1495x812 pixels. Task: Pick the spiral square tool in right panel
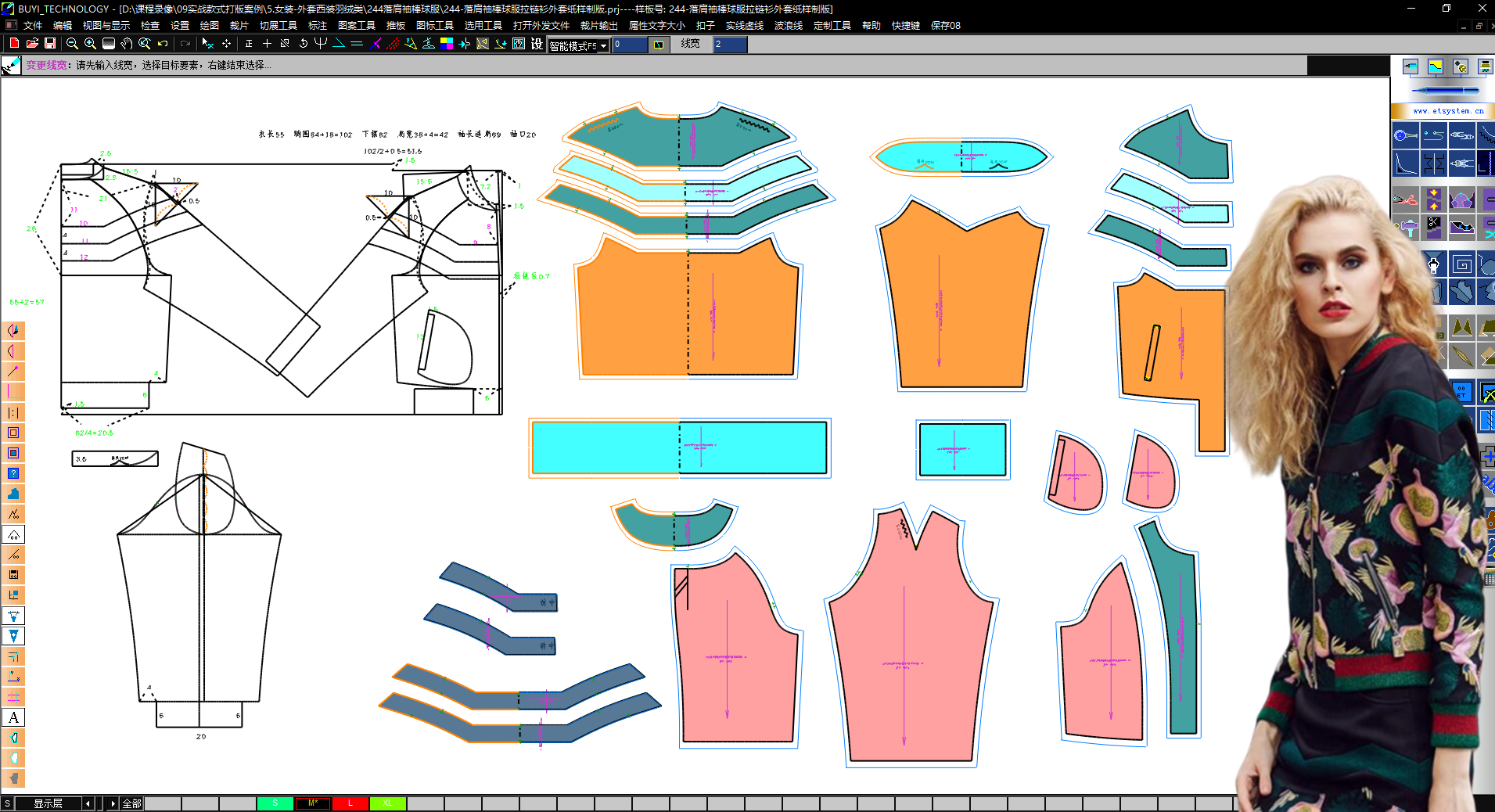click(1461, 264)
